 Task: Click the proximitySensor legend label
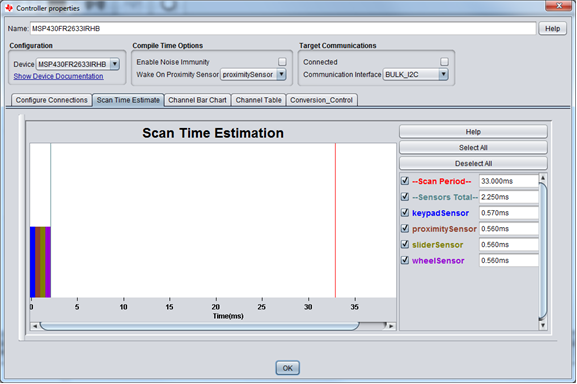[444, 229]
